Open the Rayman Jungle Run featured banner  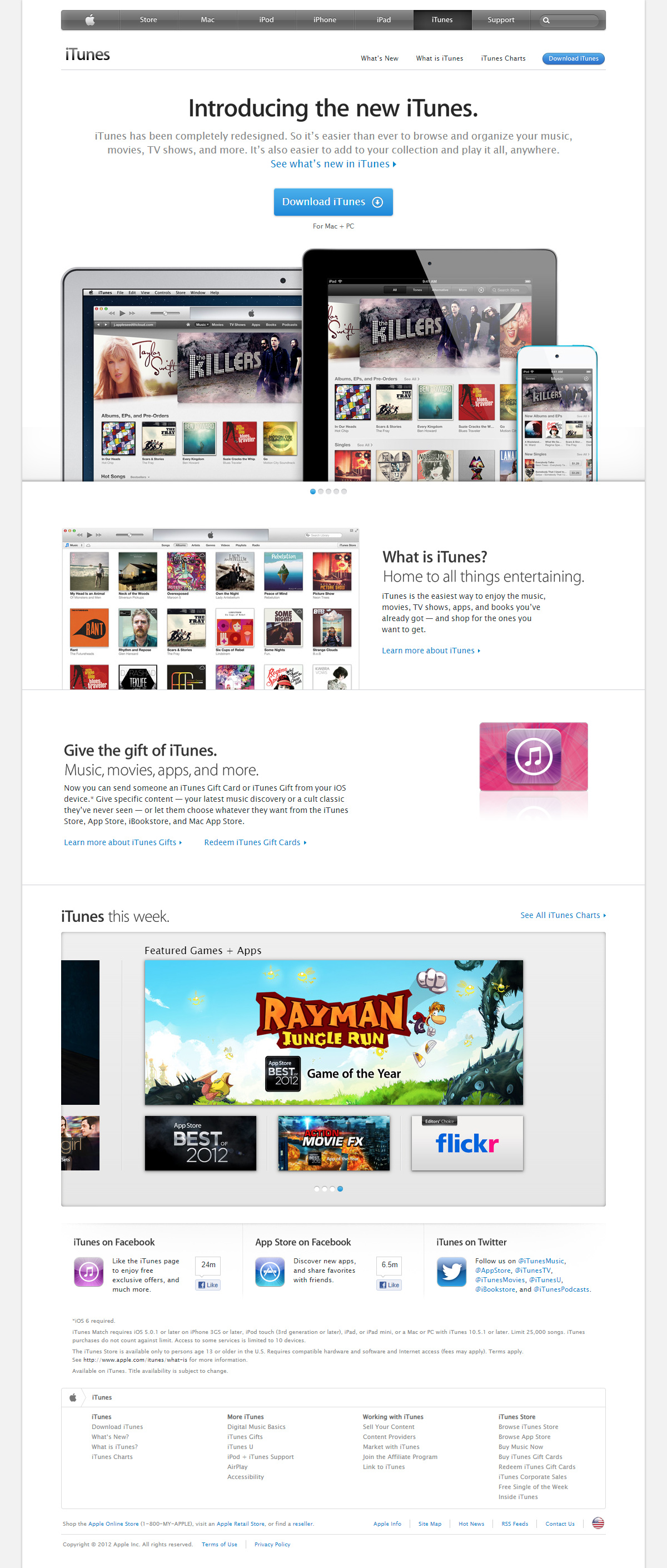[x=333, y=1033]
